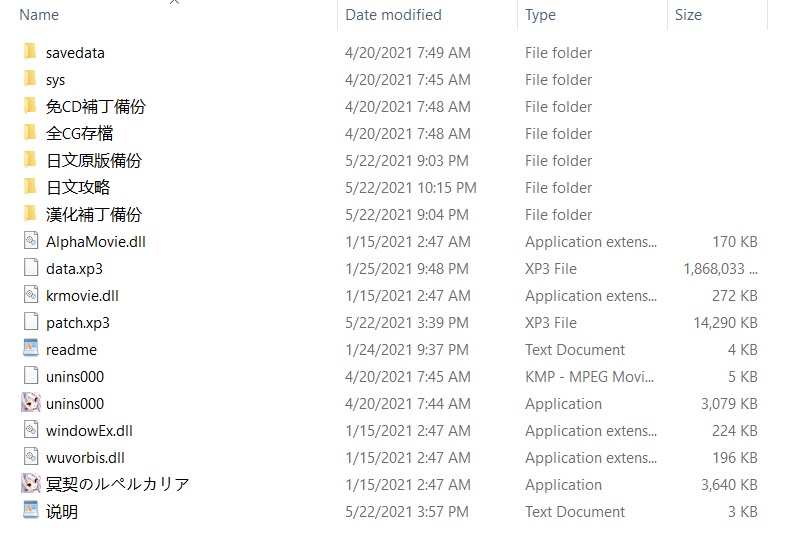Screen dimensions: 799x551
Task: Select the sys folder icon
Action: (31, 79)
